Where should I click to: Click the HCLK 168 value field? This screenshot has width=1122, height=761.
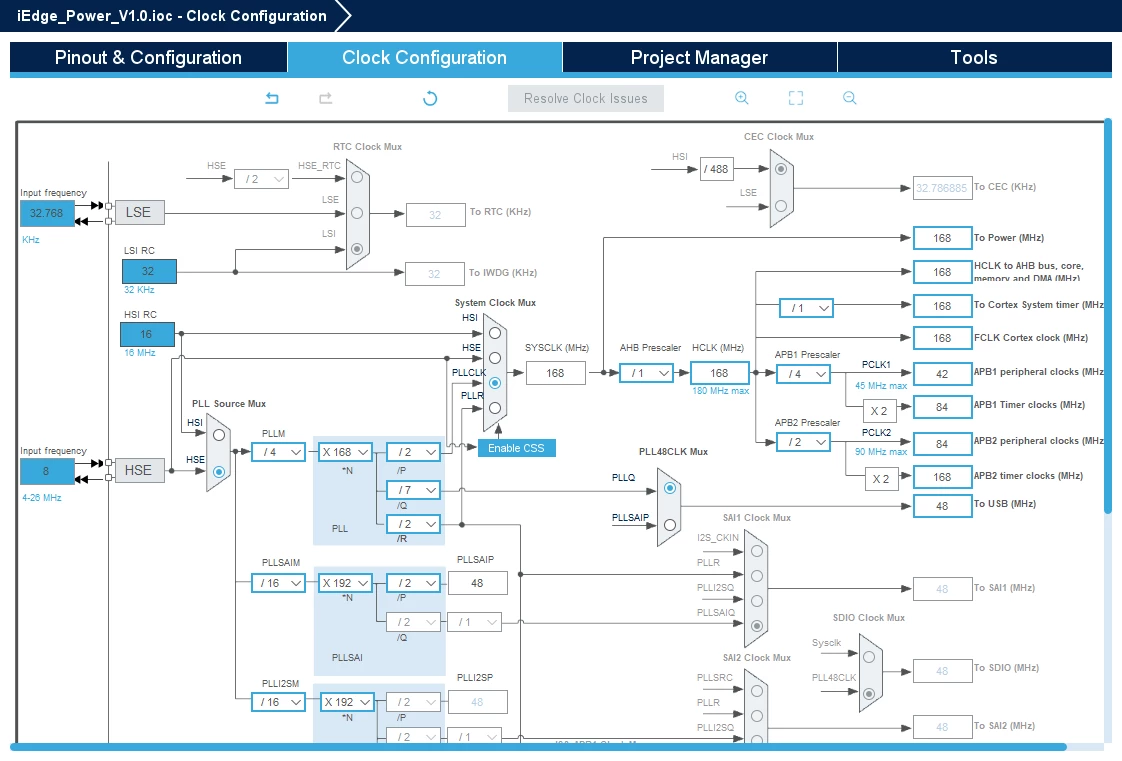[720, 373]
